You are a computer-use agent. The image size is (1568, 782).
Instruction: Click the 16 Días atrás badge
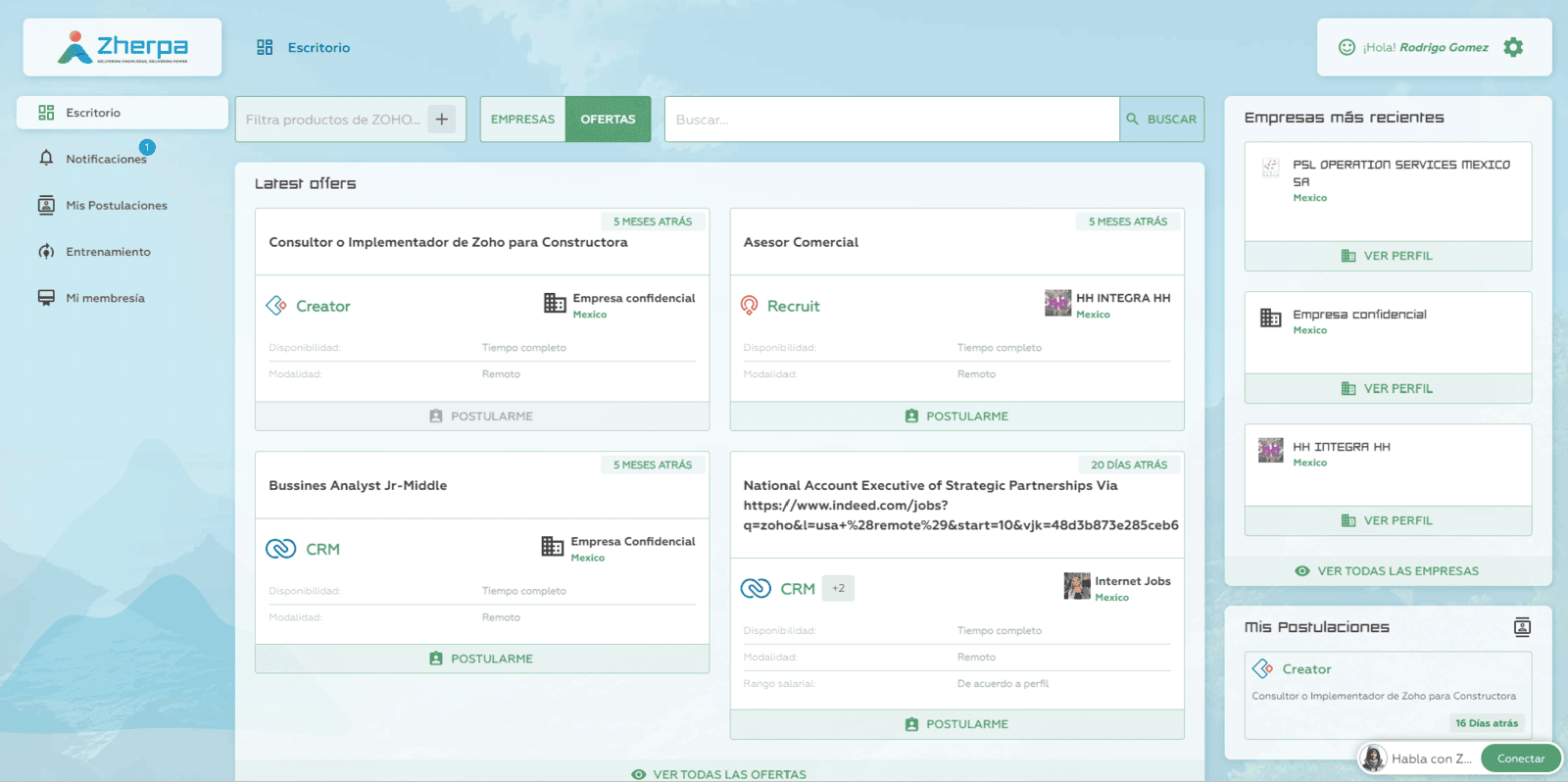coord(1487,723)
